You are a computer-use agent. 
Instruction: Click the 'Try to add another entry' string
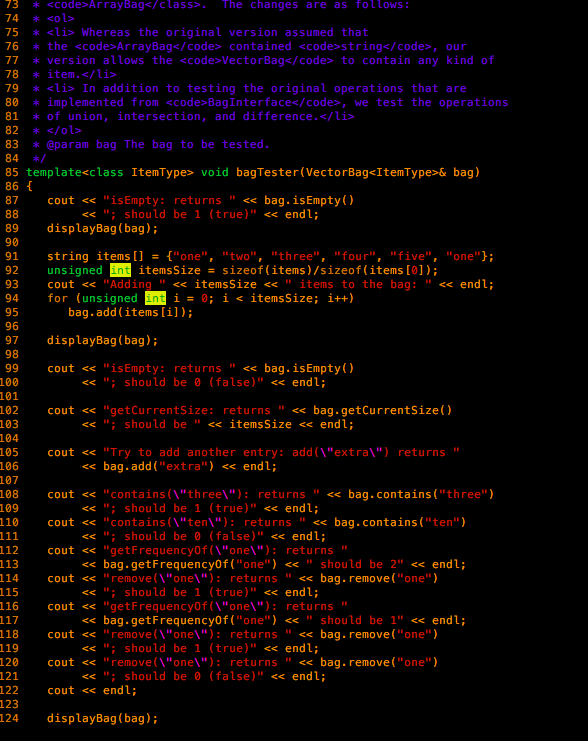point(281,452)
